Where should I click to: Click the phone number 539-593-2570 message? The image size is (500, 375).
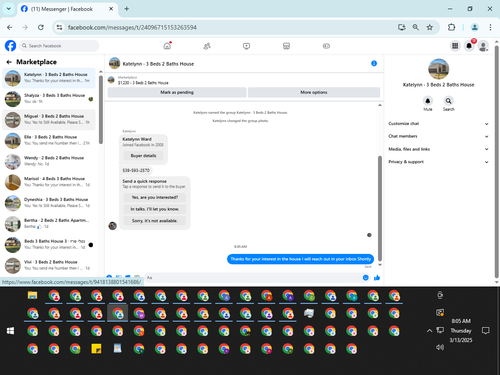click(136, 170)
